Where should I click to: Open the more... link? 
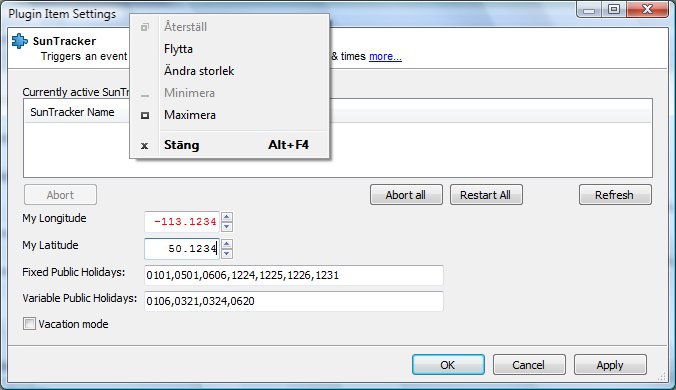(x=385, y=56)
